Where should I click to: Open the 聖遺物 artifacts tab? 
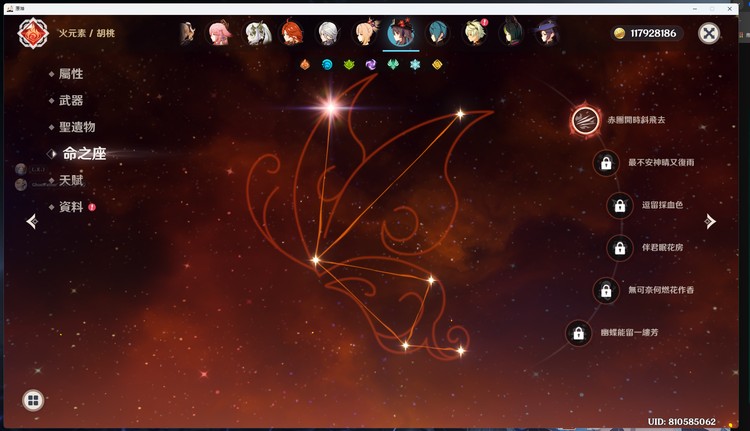point(76,127)
